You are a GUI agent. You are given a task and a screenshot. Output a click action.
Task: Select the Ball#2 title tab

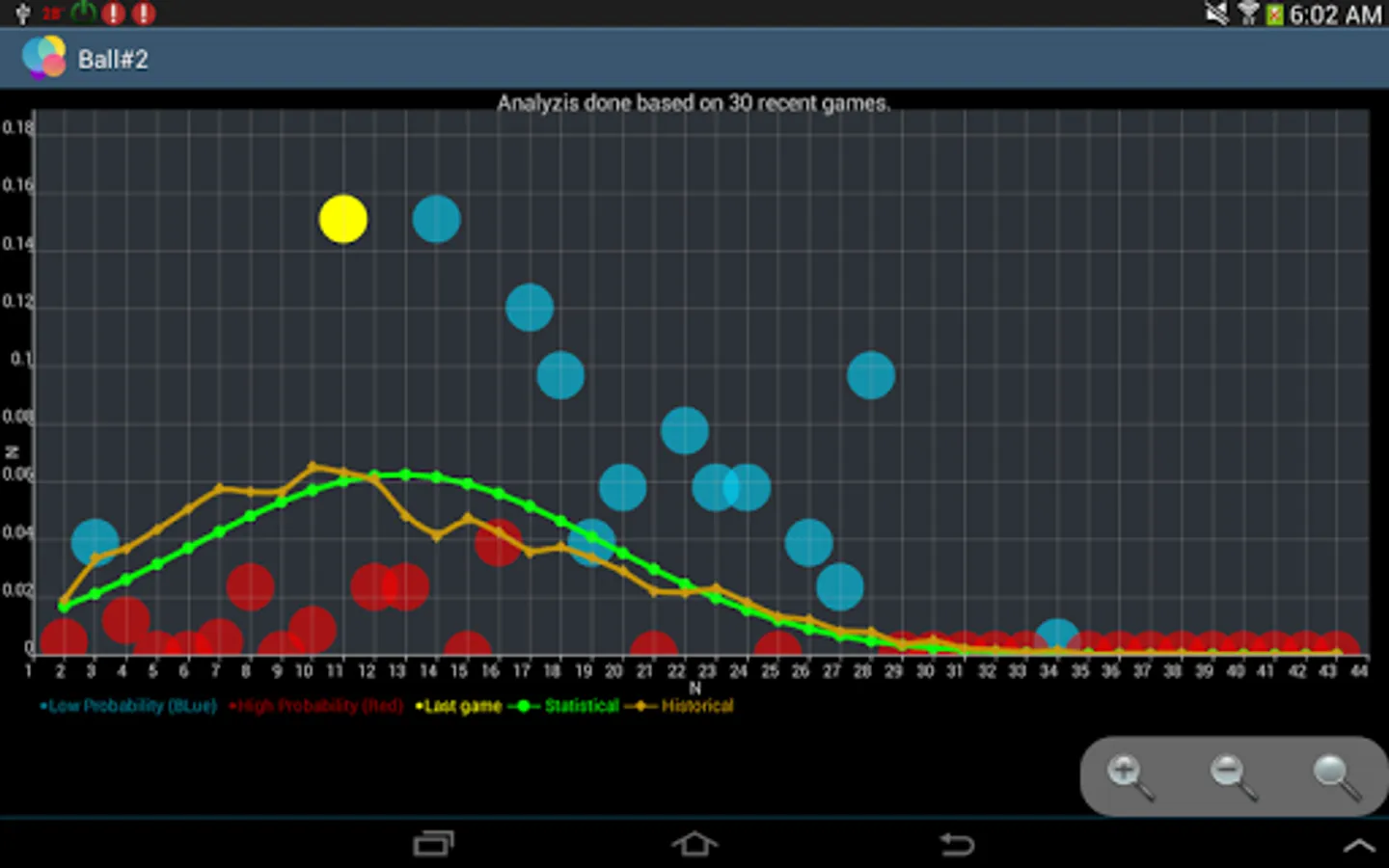click(x=115, y=58)
